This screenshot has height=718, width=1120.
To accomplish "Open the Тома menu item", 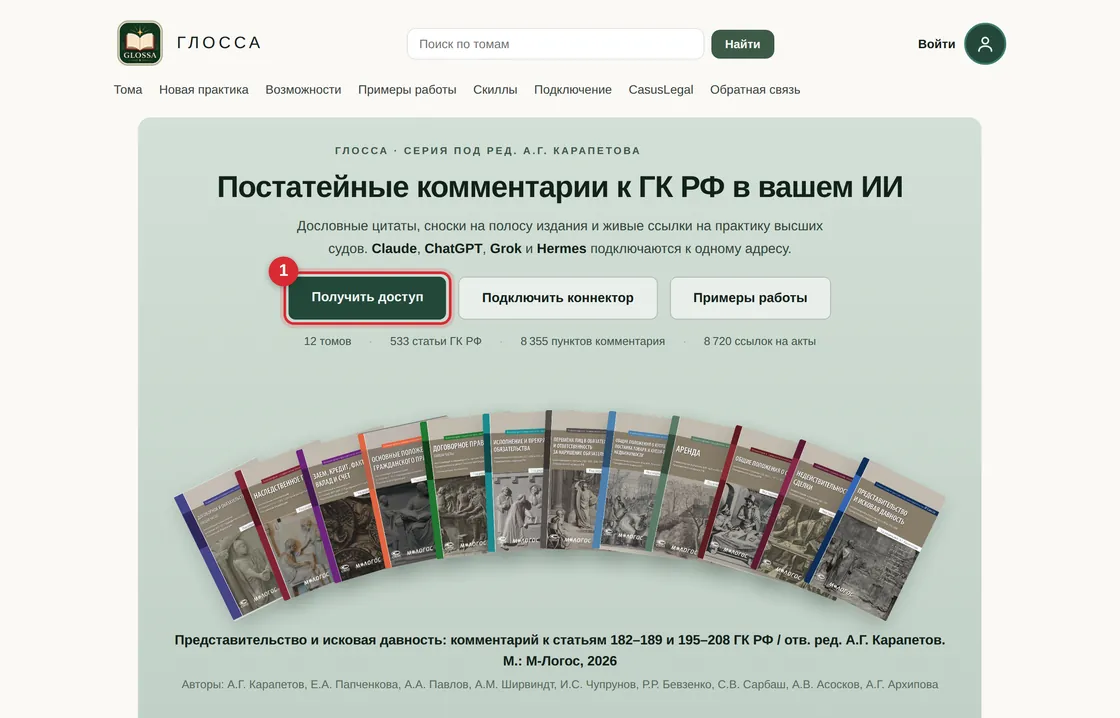I will pyautogui.click(x=128, y=89).
